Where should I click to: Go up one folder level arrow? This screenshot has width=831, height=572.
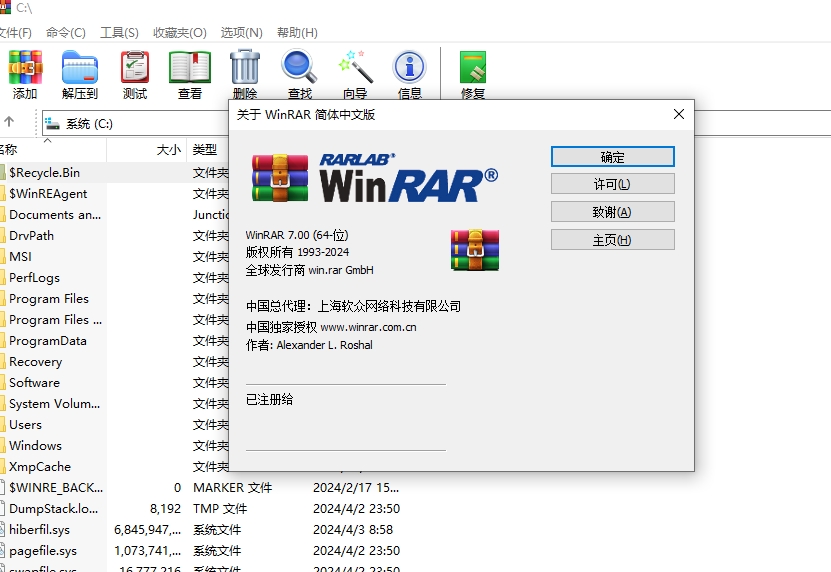tap(9, 121)
